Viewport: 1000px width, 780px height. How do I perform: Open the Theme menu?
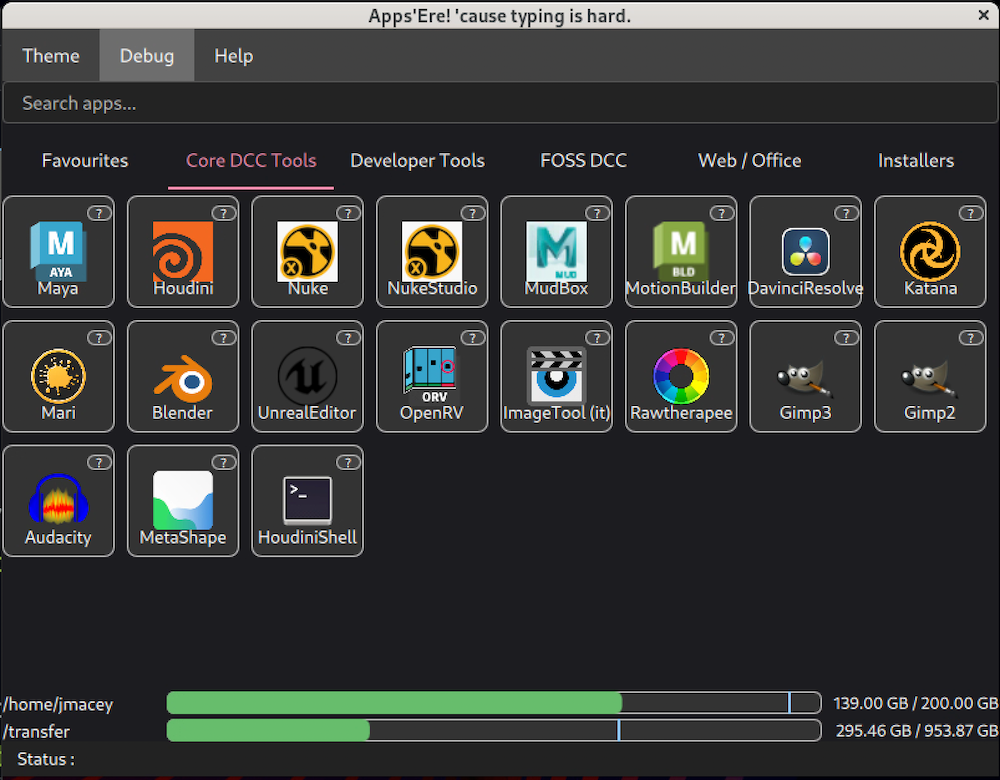point(51,56)
